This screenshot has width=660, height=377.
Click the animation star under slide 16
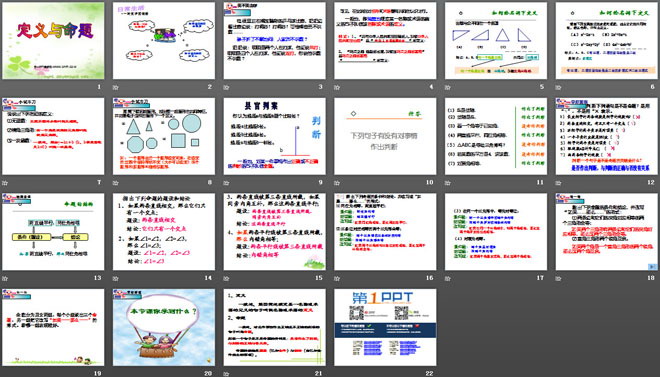[x=337, y=278]
